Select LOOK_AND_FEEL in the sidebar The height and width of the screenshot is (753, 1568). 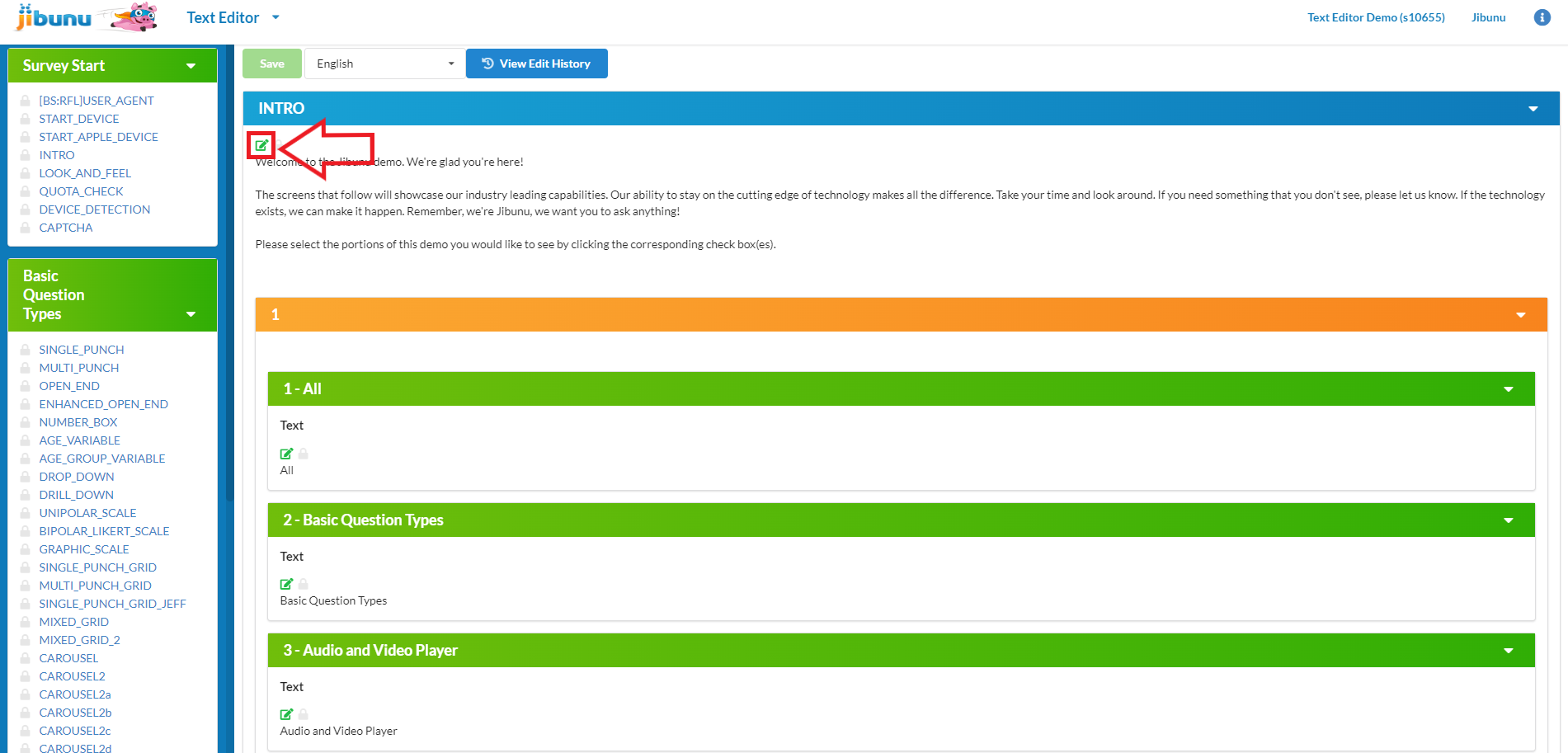coord(85,173)
